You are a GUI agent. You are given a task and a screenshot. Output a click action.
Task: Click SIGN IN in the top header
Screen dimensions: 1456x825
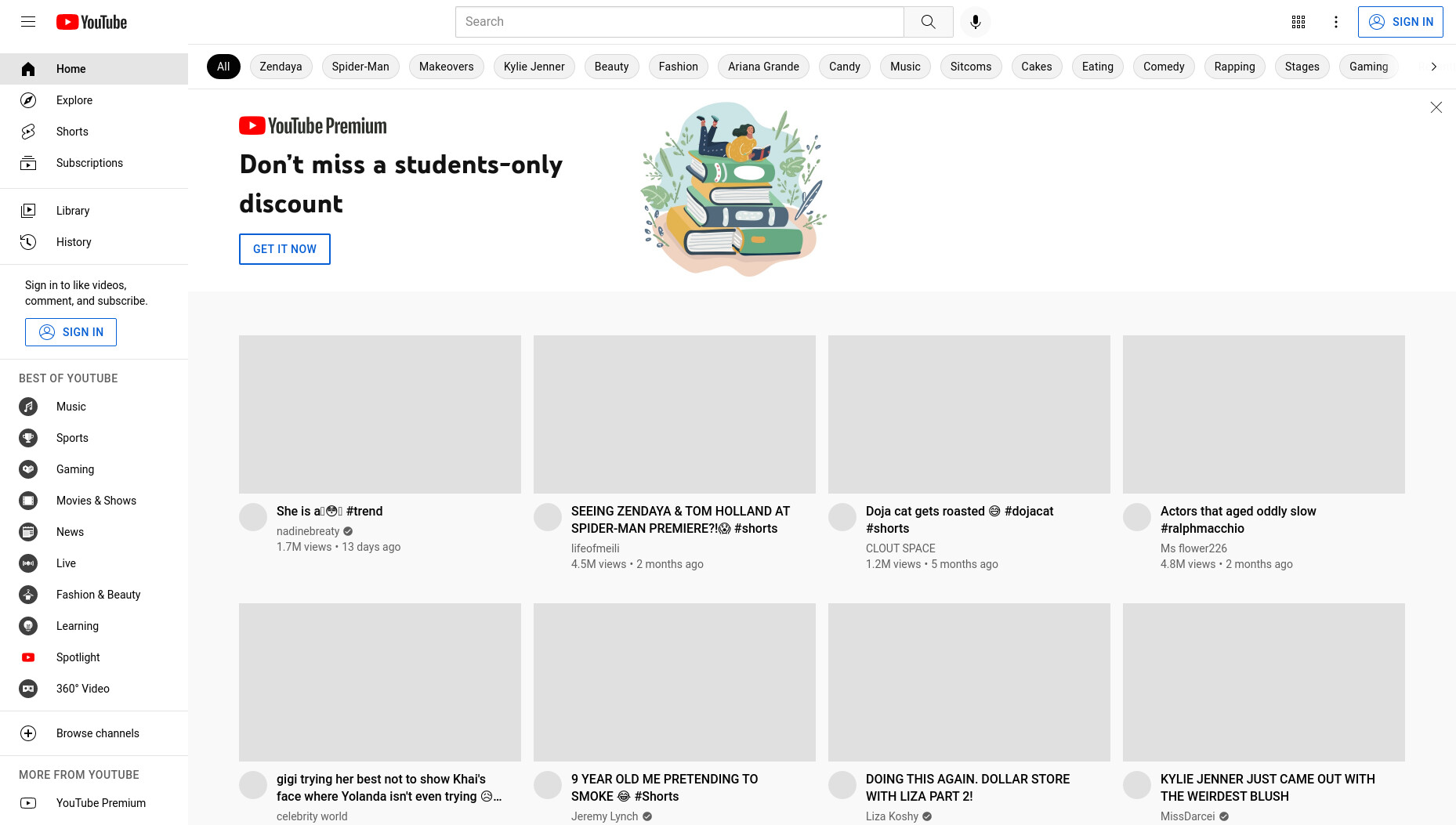click(x=1400, y=22)
